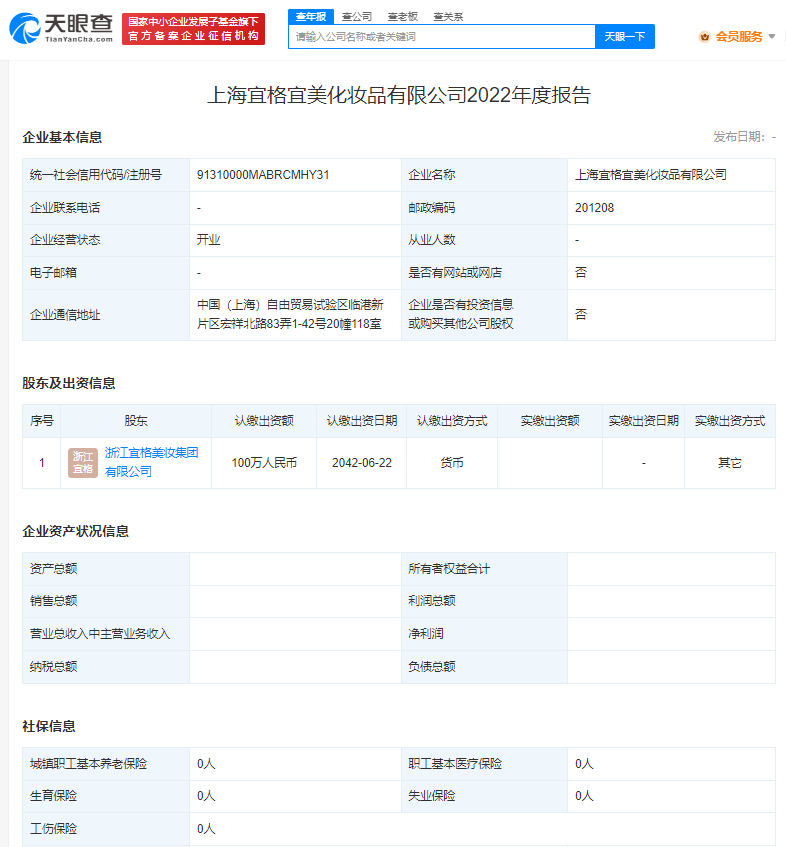Switch to the 查老板 tab
Image resolution: width=786 pixels, height=847 pixels.
pyautogui.click(x=402, y=16)
